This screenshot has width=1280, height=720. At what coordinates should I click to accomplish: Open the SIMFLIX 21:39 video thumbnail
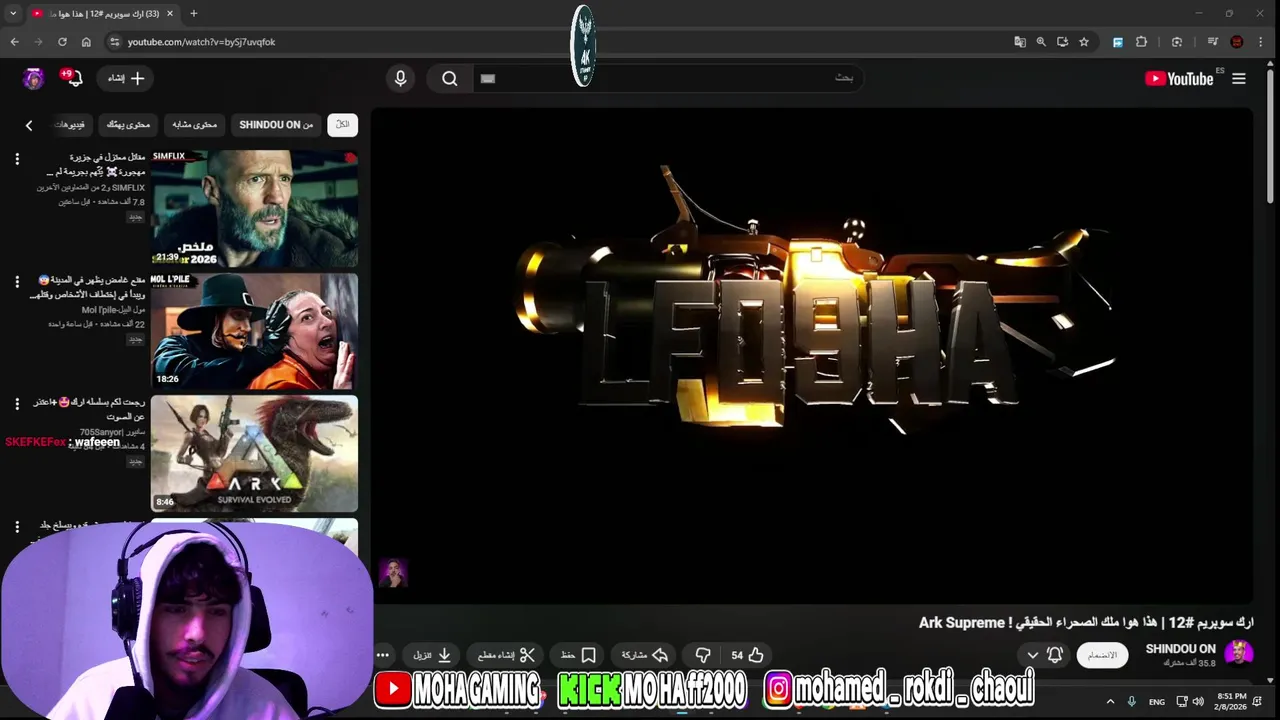(254, 208)
